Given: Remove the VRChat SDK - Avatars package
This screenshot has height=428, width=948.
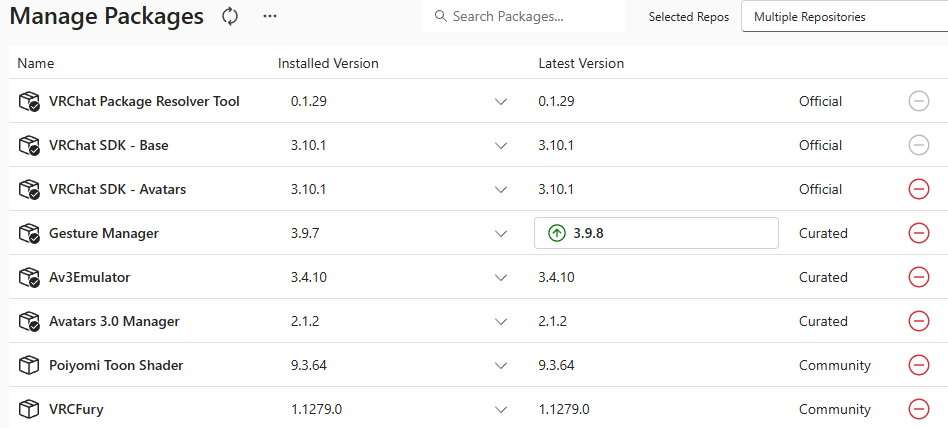Looking at the screenshot, I should coord(918,189).
